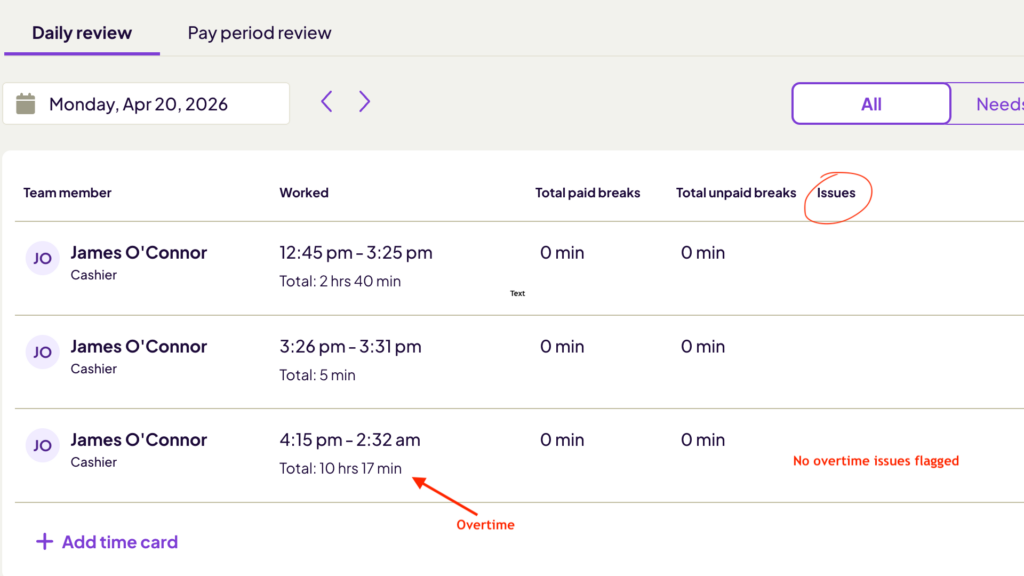Click JO avatar in the 3:26 pm row
Viewport: 1024px width, 576px height.
(x=42, y=352)
